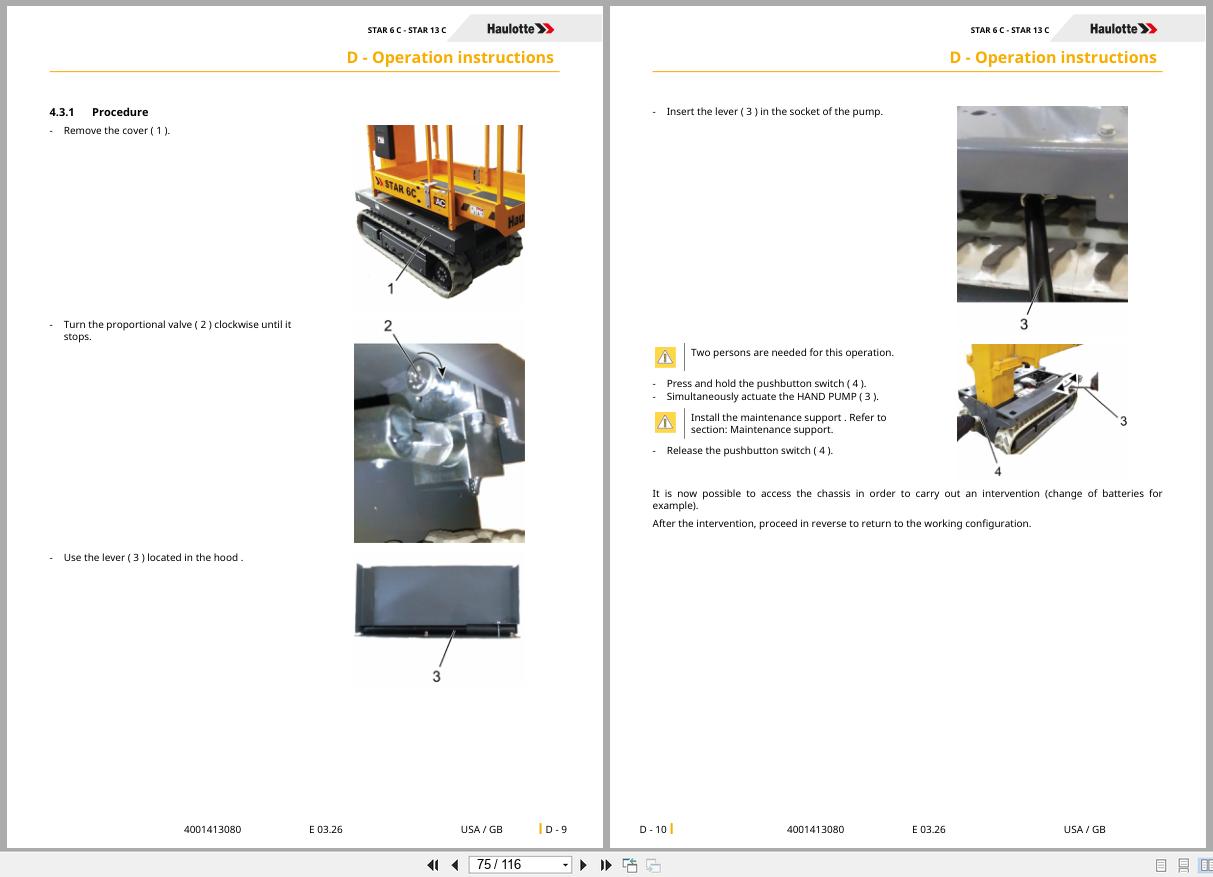1213x877 pixels.
Task: Toggle two-page facing layout
Action: [1205, 865]
